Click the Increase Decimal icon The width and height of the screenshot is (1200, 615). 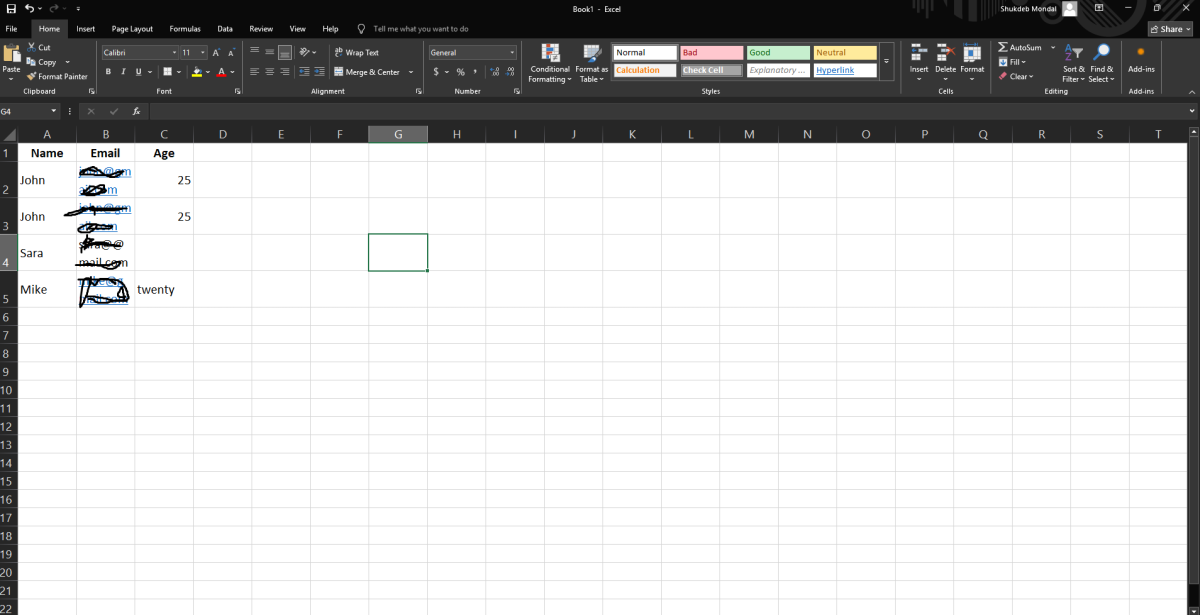(x=496, y=72)
